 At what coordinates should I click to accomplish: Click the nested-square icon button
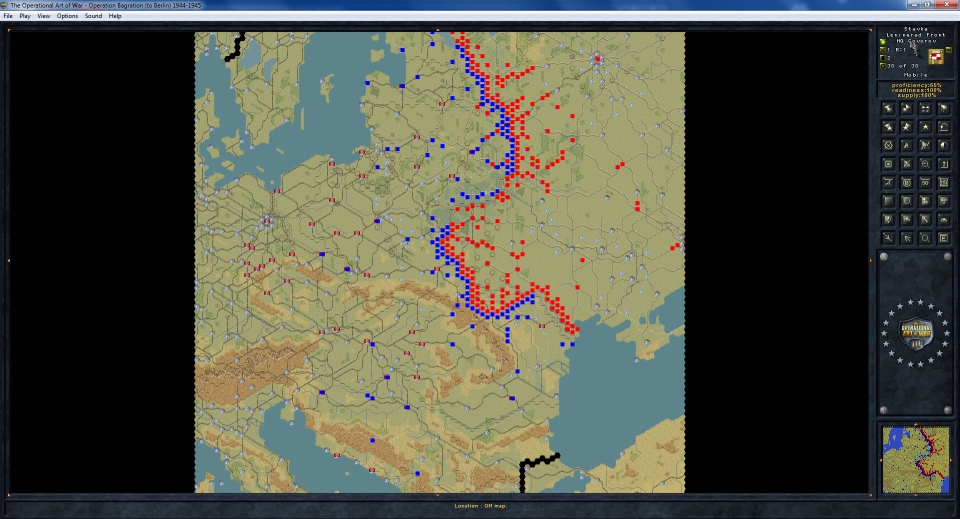888,164
